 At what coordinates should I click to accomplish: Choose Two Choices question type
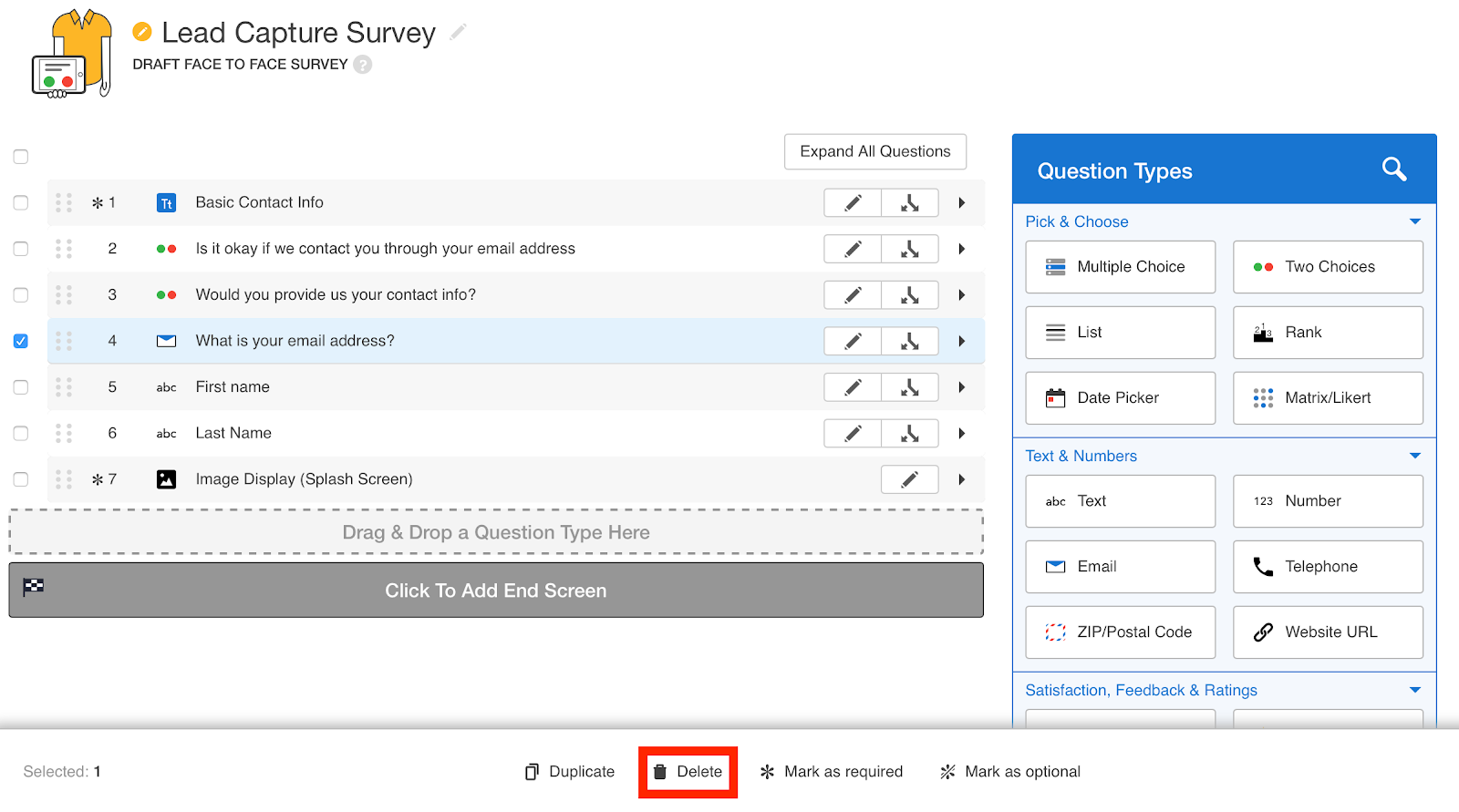(x=1329, y=267)
